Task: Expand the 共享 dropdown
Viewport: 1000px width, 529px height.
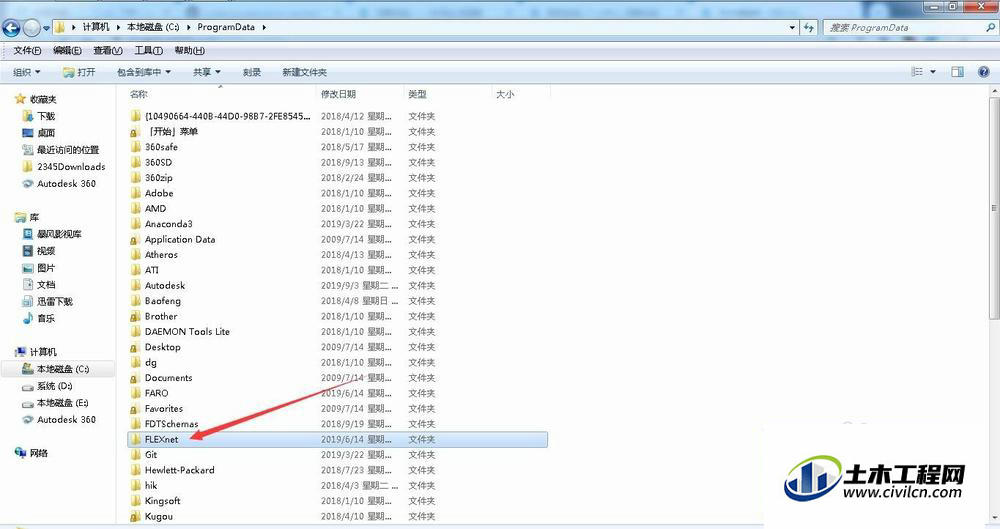Action: pyautogui.click(x=207, y=72)
